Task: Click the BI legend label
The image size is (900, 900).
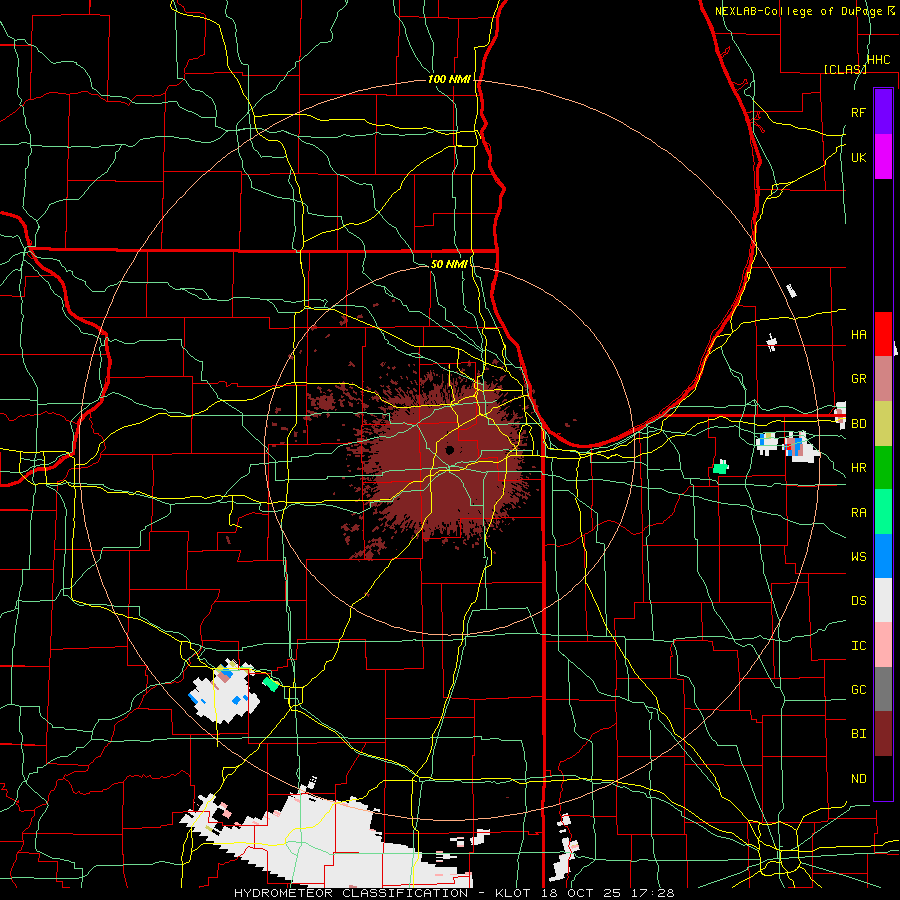Action: [858, 734]
